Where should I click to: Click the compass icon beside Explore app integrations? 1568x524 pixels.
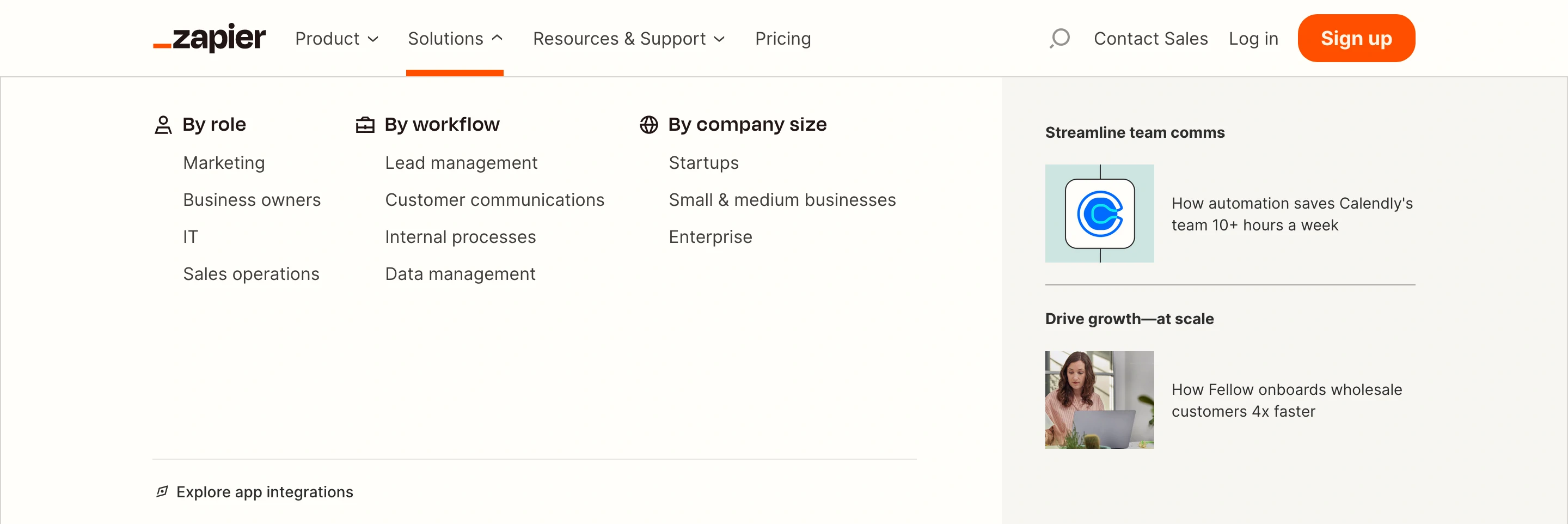pyautogui.click(x=162, y=492)
